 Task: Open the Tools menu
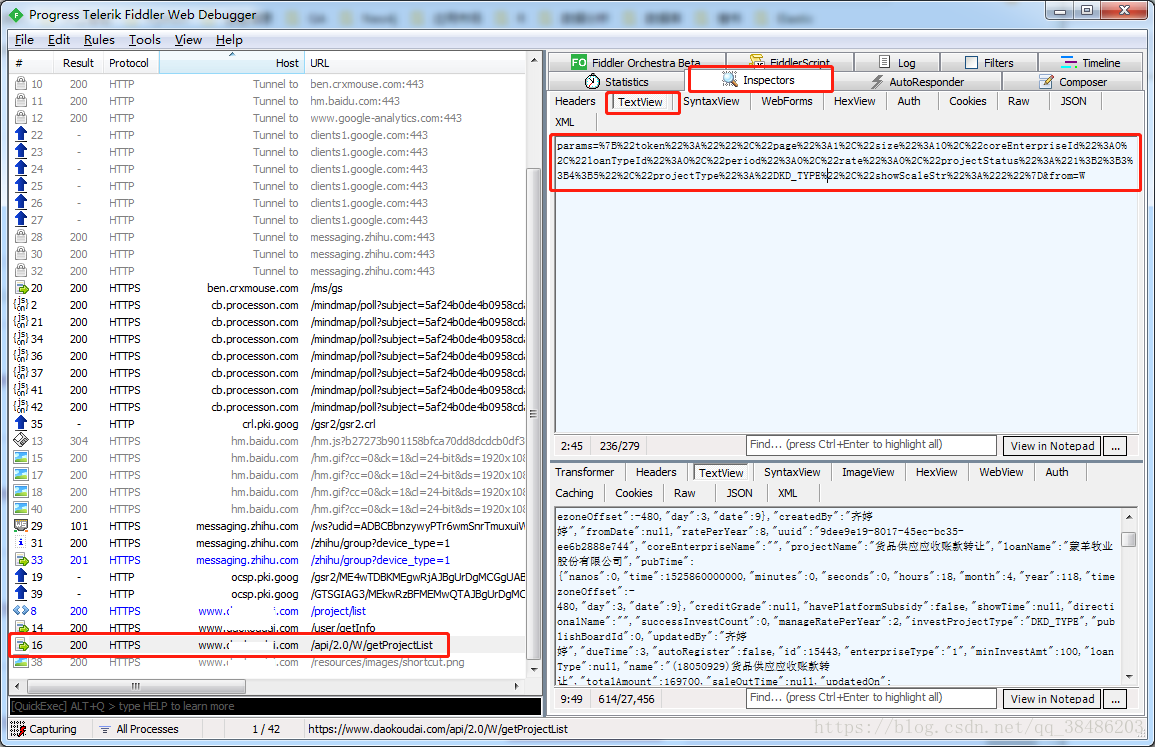point(144,40)
